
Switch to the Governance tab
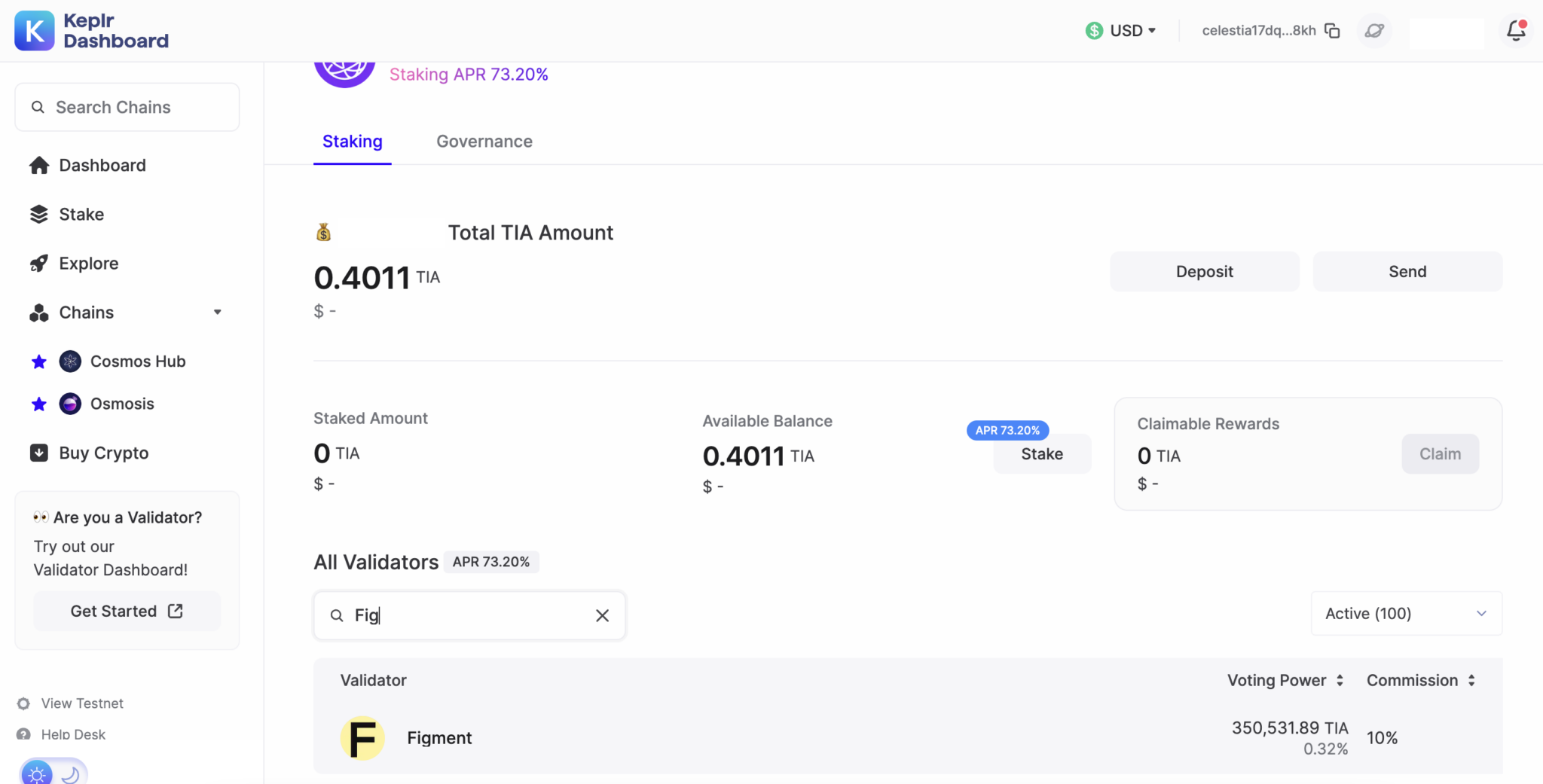point(484,141)
